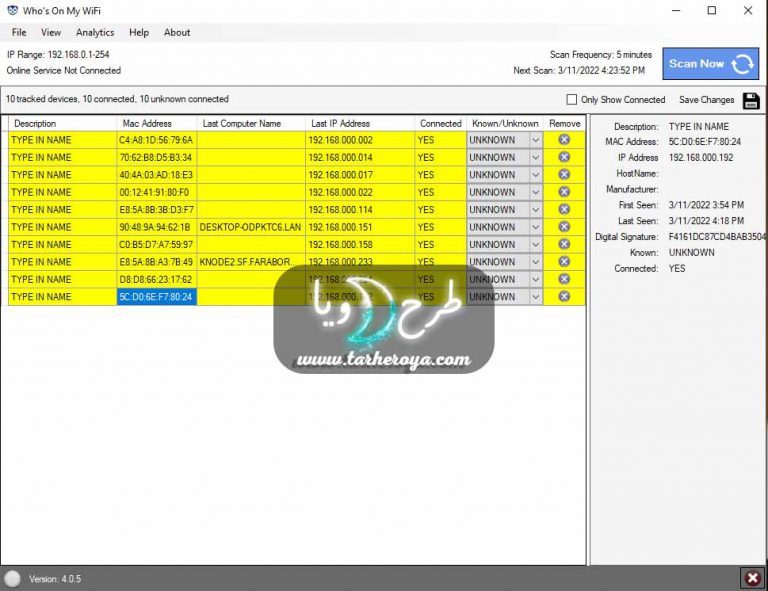Image resolution: width=768 pixels, height=591 pixels.
Task: Click the Scan Now button
Action: click(710, 64)
